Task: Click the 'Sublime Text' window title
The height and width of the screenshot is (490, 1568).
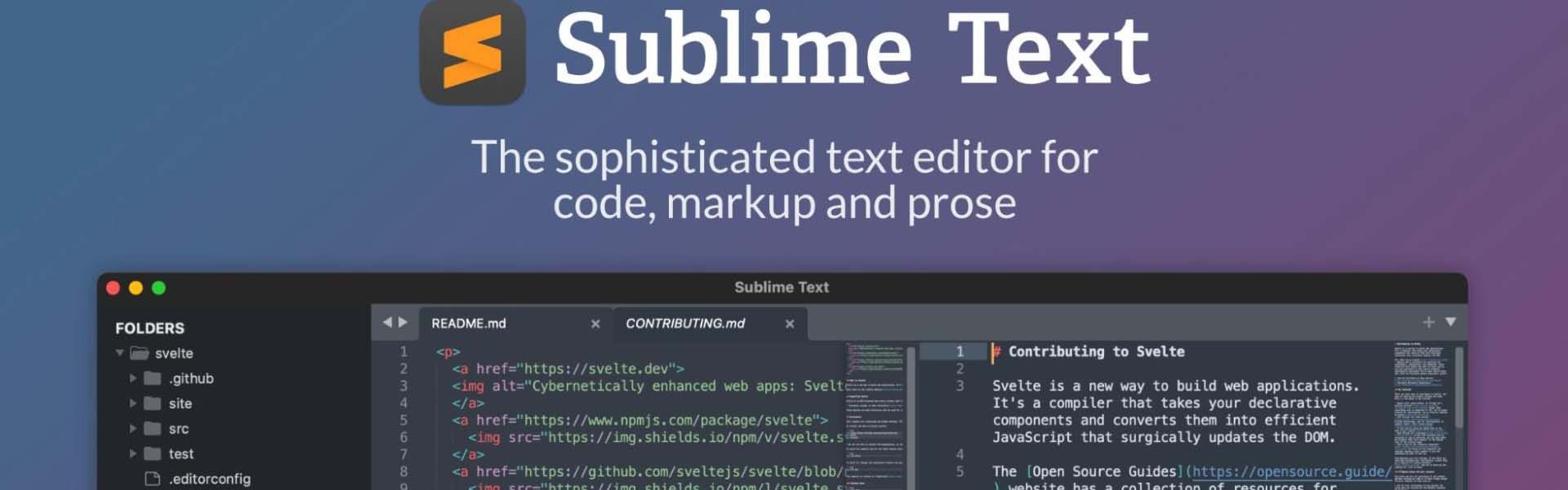Action: click(782, 287)
